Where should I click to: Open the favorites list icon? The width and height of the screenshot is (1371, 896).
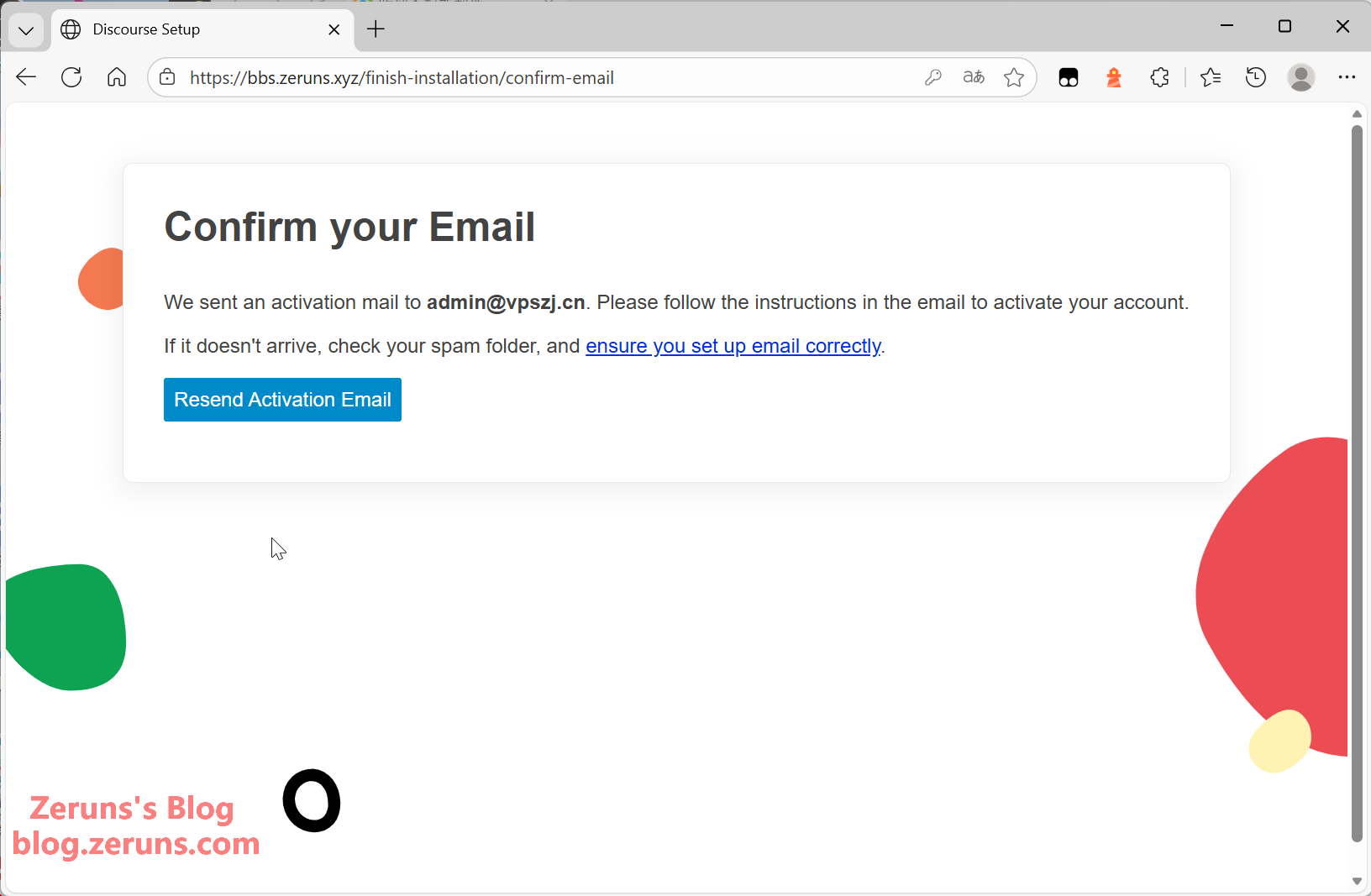click(x=1211, y=77)
